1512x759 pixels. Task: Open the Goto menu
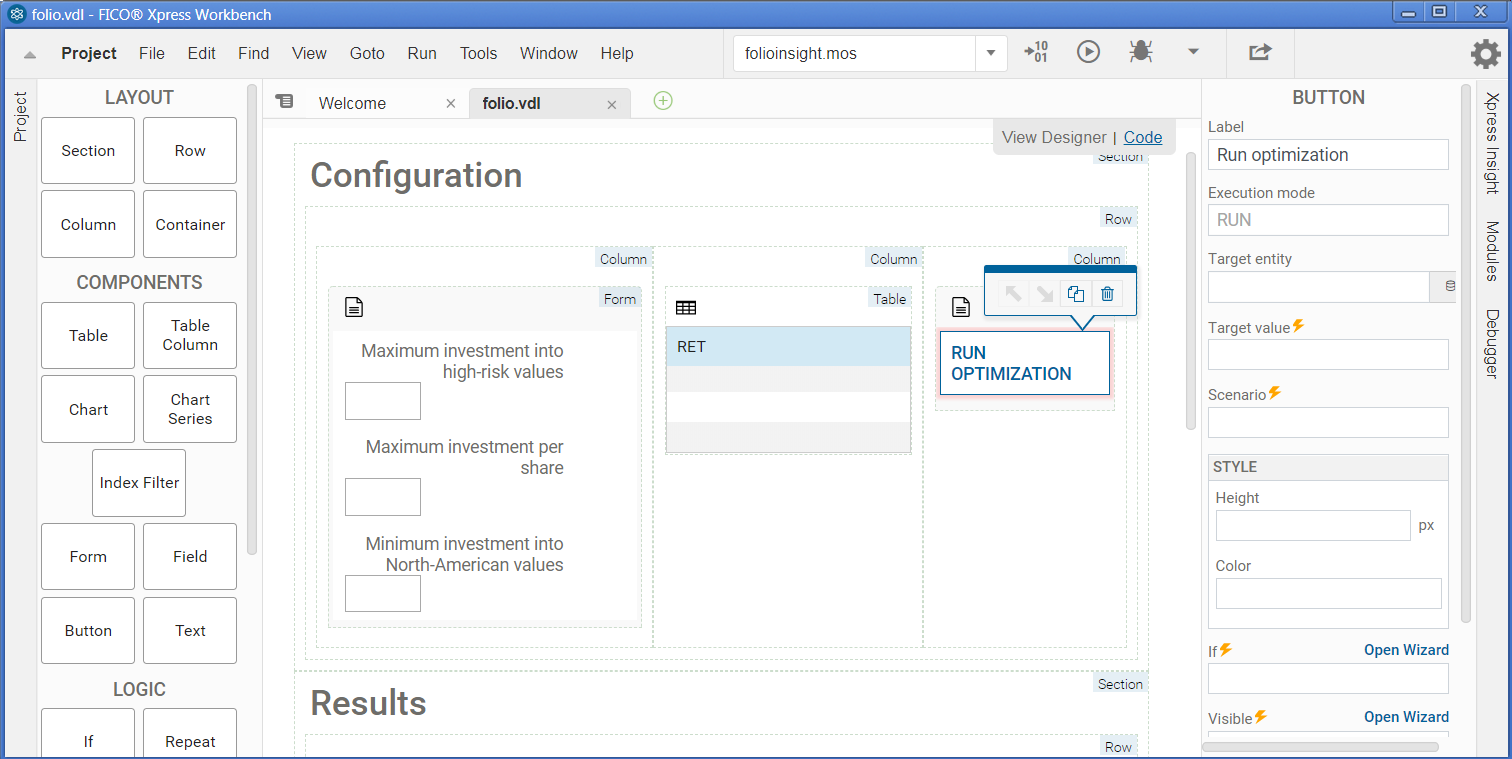pyautogui.click(x=367, y=54)
